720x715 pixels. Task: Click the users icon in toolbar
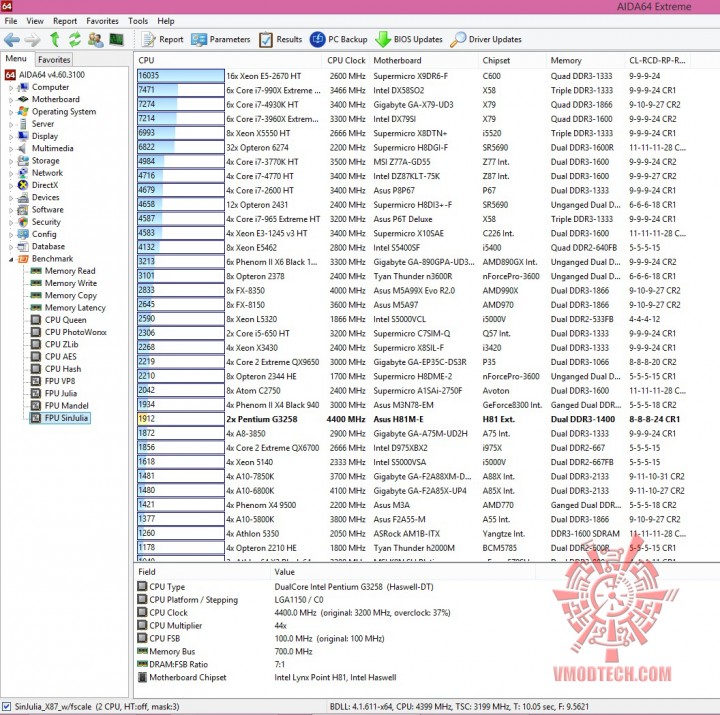[96, 39]
